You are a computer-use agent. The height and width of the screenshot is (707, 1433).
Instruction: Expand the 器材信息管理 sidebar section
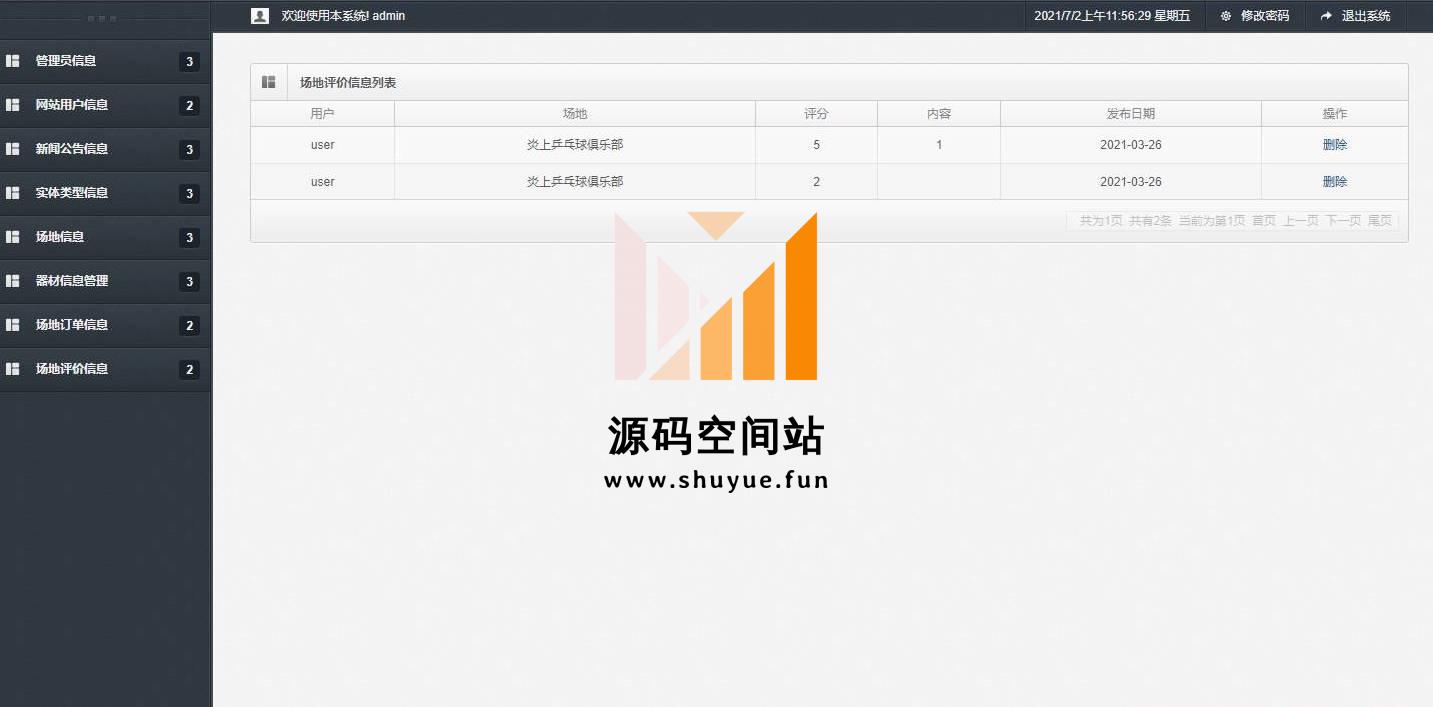72,281
